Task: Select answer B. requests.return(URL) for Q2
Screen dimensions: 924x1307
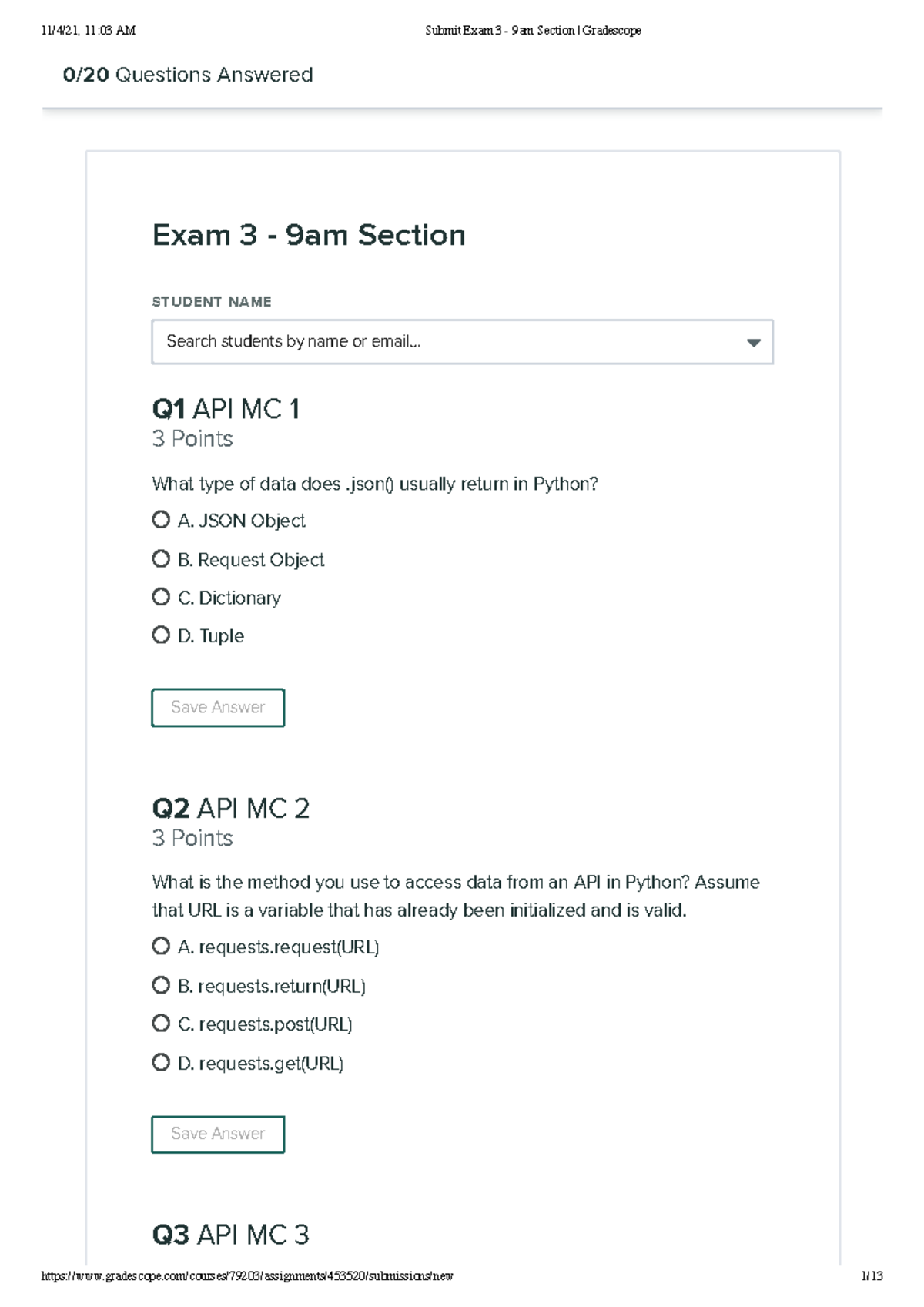Action: tap(161, 985)
